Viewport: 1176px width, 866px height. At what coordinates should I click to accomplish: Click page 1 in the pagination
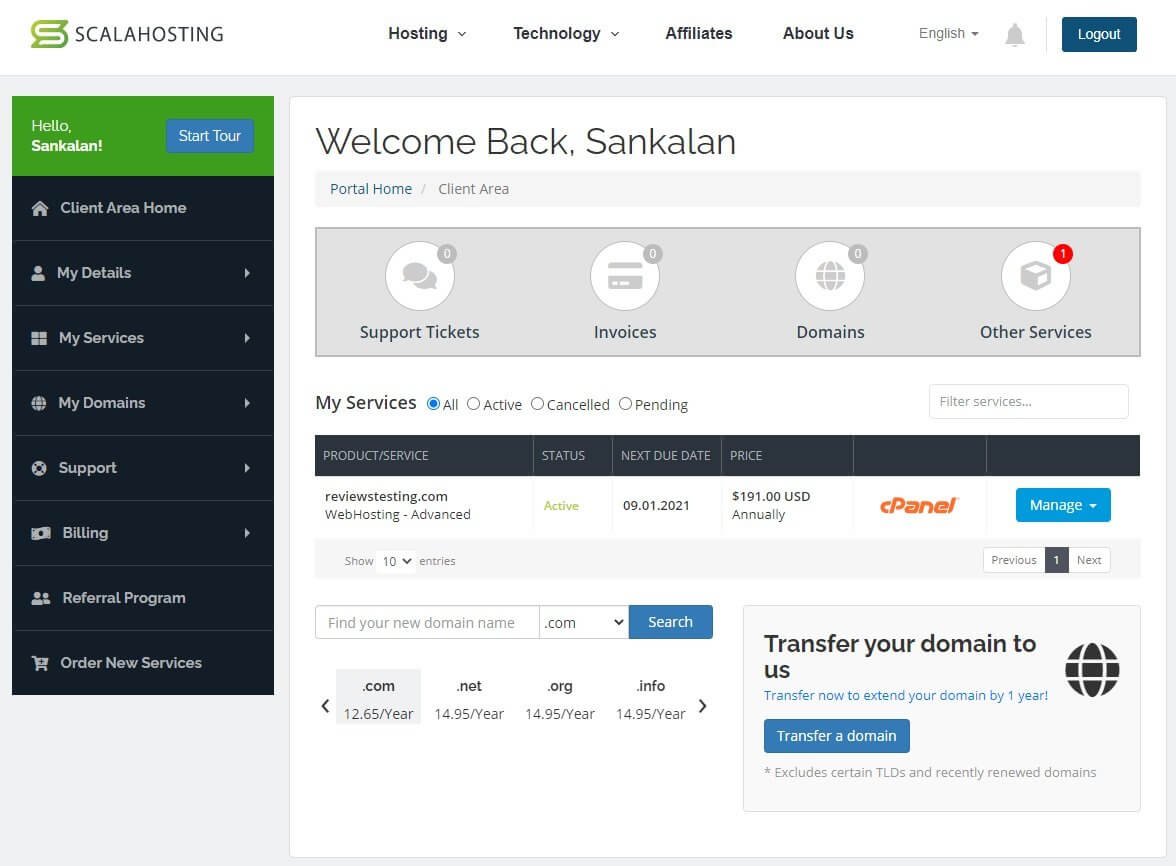[x=1056, y=560]
